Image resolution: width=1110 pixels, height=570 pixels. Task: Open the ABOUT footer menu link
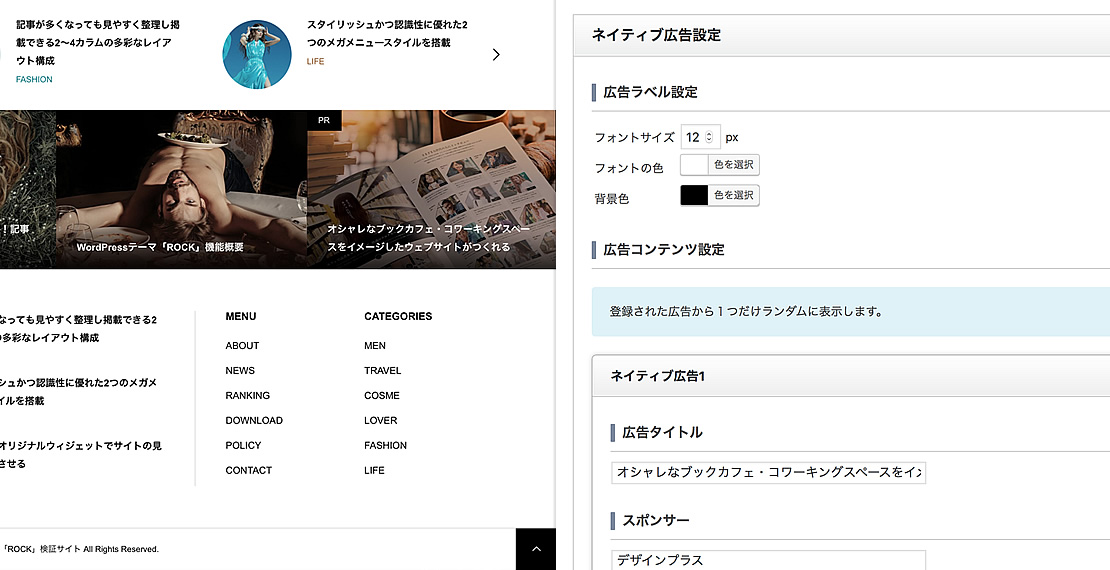point(242,346)
